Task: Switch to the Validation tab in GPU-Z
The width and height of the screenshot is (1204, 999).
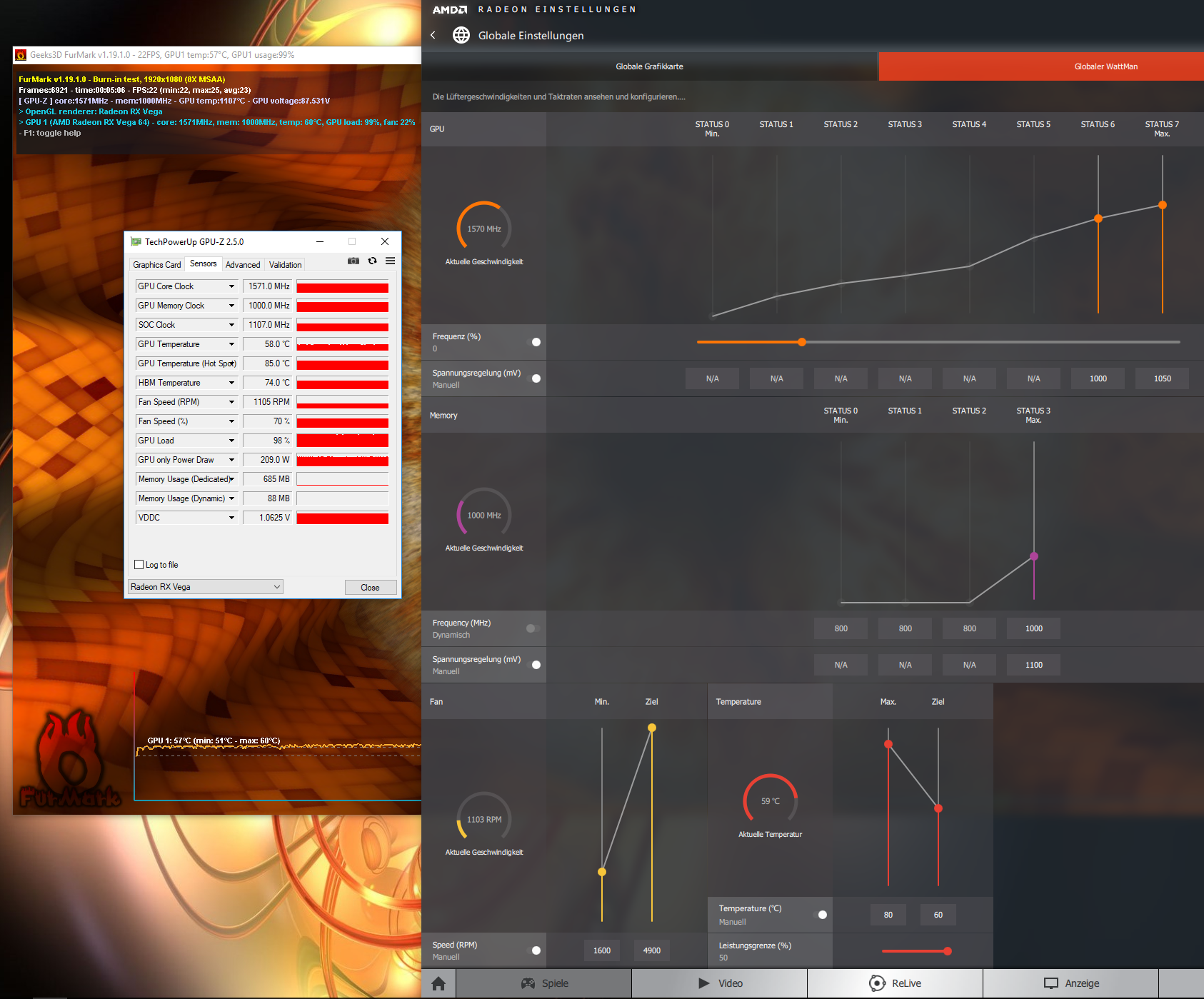Action: pyautogui.click(x=285, y=265)
